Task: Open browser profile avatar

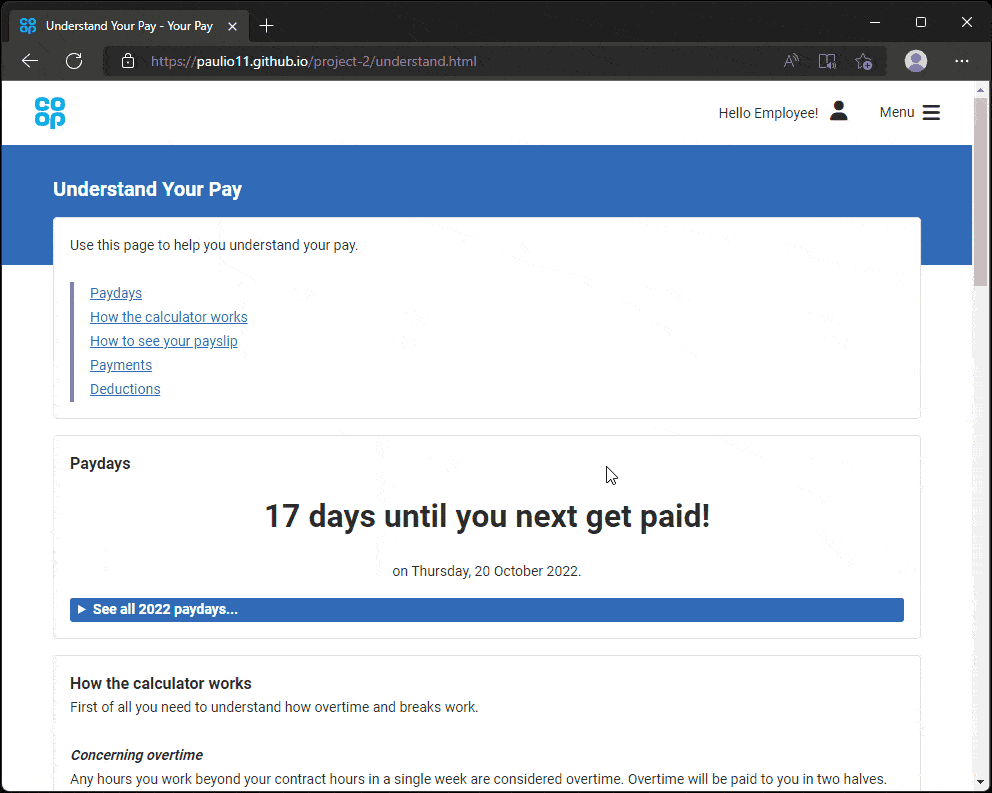Action: pyautogui.click(x=915, y=61)
